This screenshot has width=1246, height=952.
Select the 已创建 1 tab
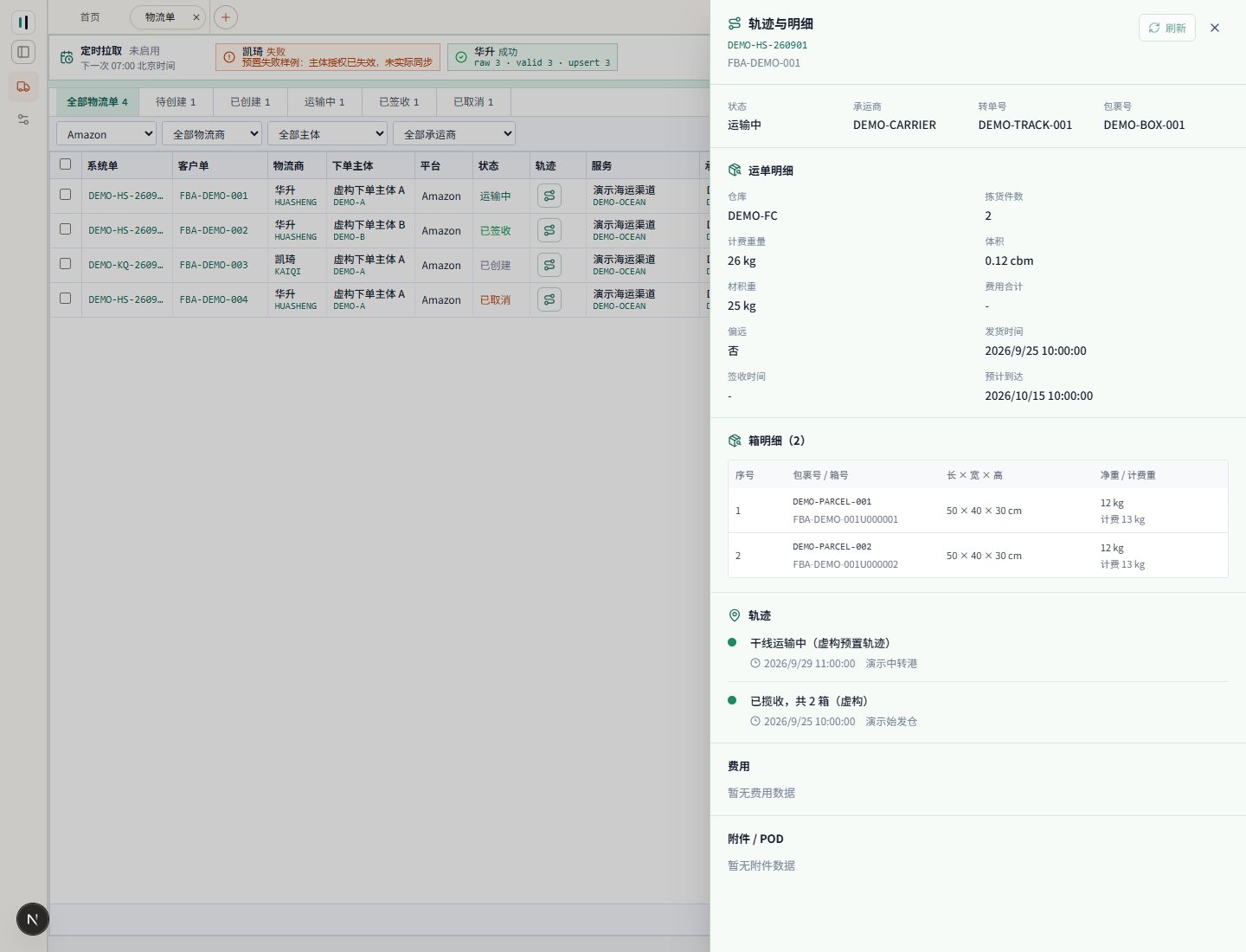coord(250,102)
